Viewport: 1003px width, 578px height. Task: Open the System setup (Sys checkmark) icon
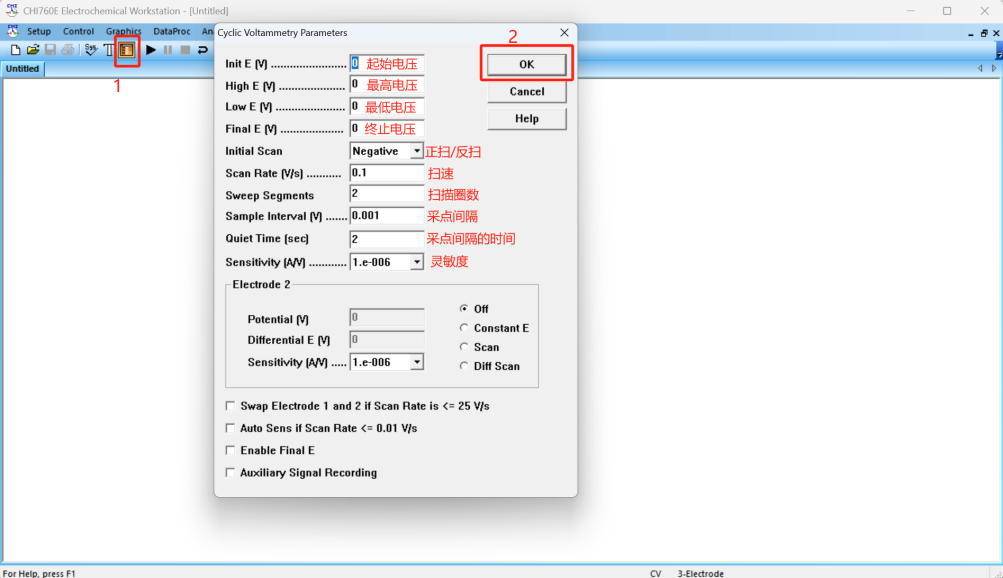(x=91, y=50)
